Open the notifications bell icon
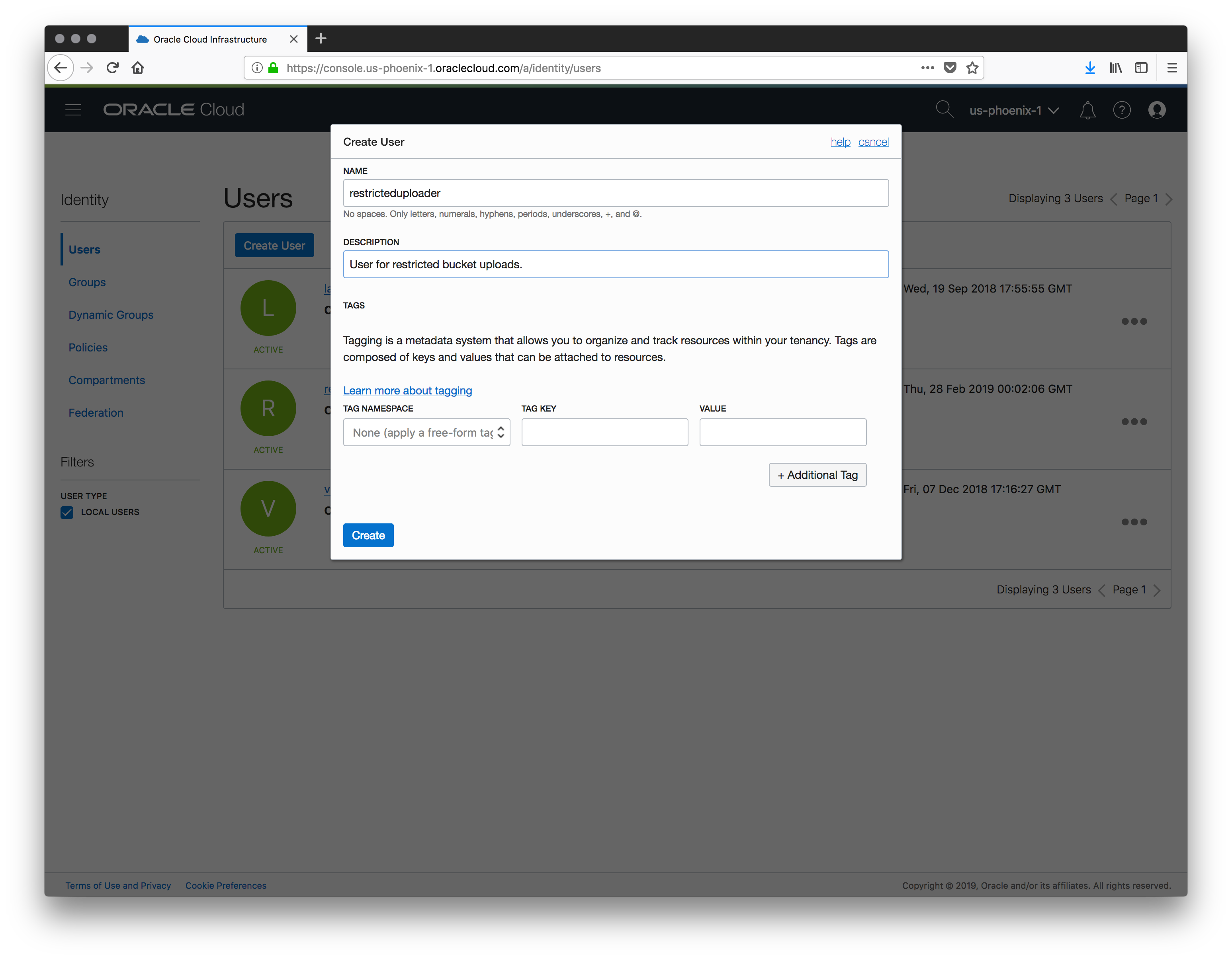 click(x=1087, y=110)
